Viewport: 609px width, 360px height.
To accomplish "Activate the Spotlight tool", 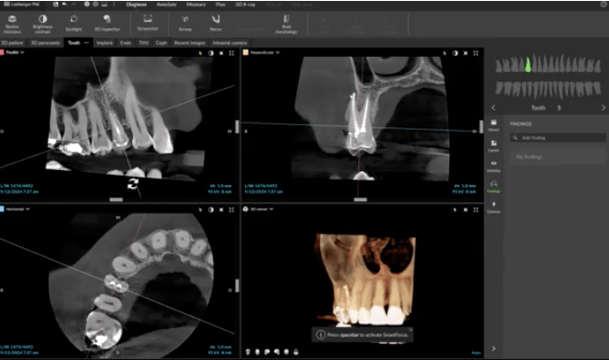I will point(73,23).
